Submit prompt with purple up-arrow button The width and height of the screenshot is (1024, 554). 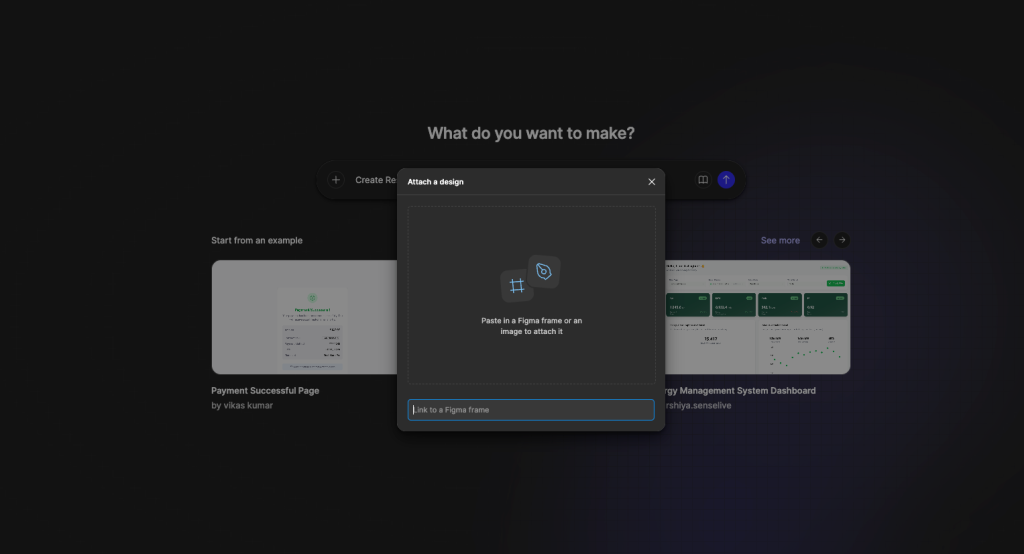click(726, 180)
